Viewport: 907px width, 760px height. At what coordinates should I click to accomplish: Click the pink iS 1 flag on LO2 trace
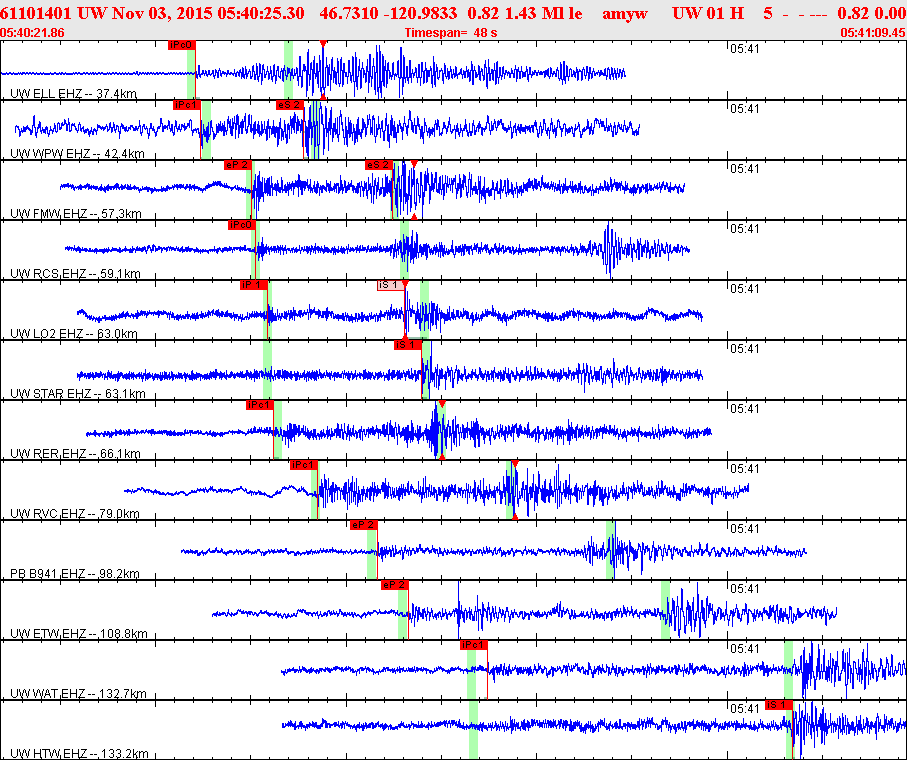point(389,285)
